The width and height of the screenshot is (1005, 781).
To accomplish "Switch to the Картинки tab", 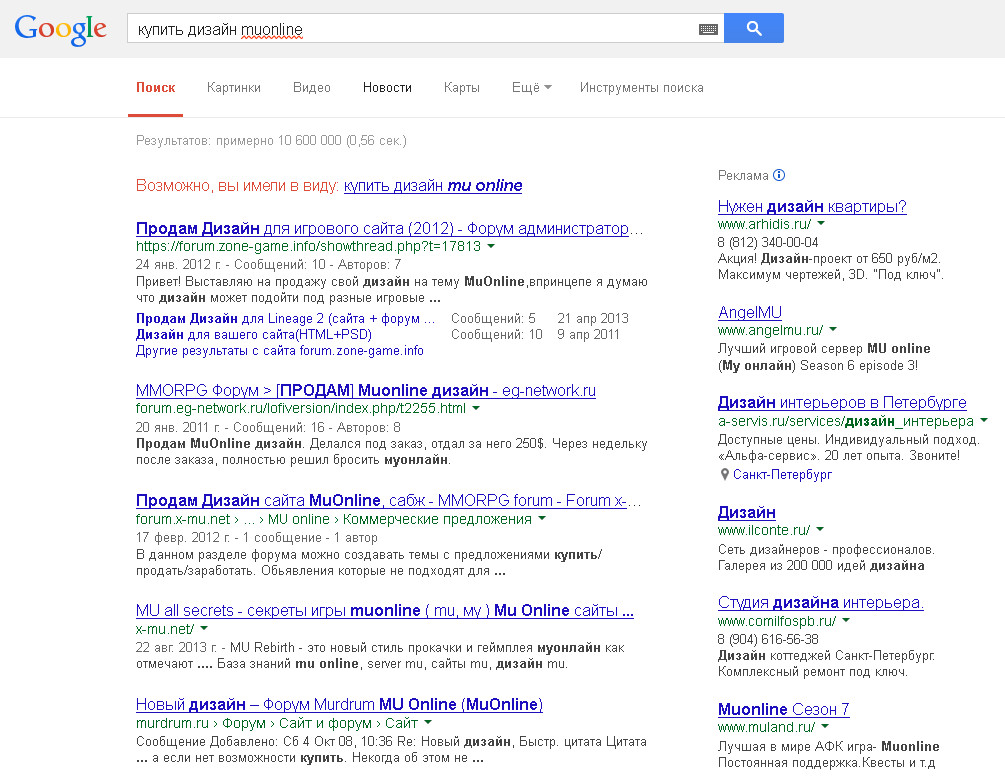I will [233, 88].
